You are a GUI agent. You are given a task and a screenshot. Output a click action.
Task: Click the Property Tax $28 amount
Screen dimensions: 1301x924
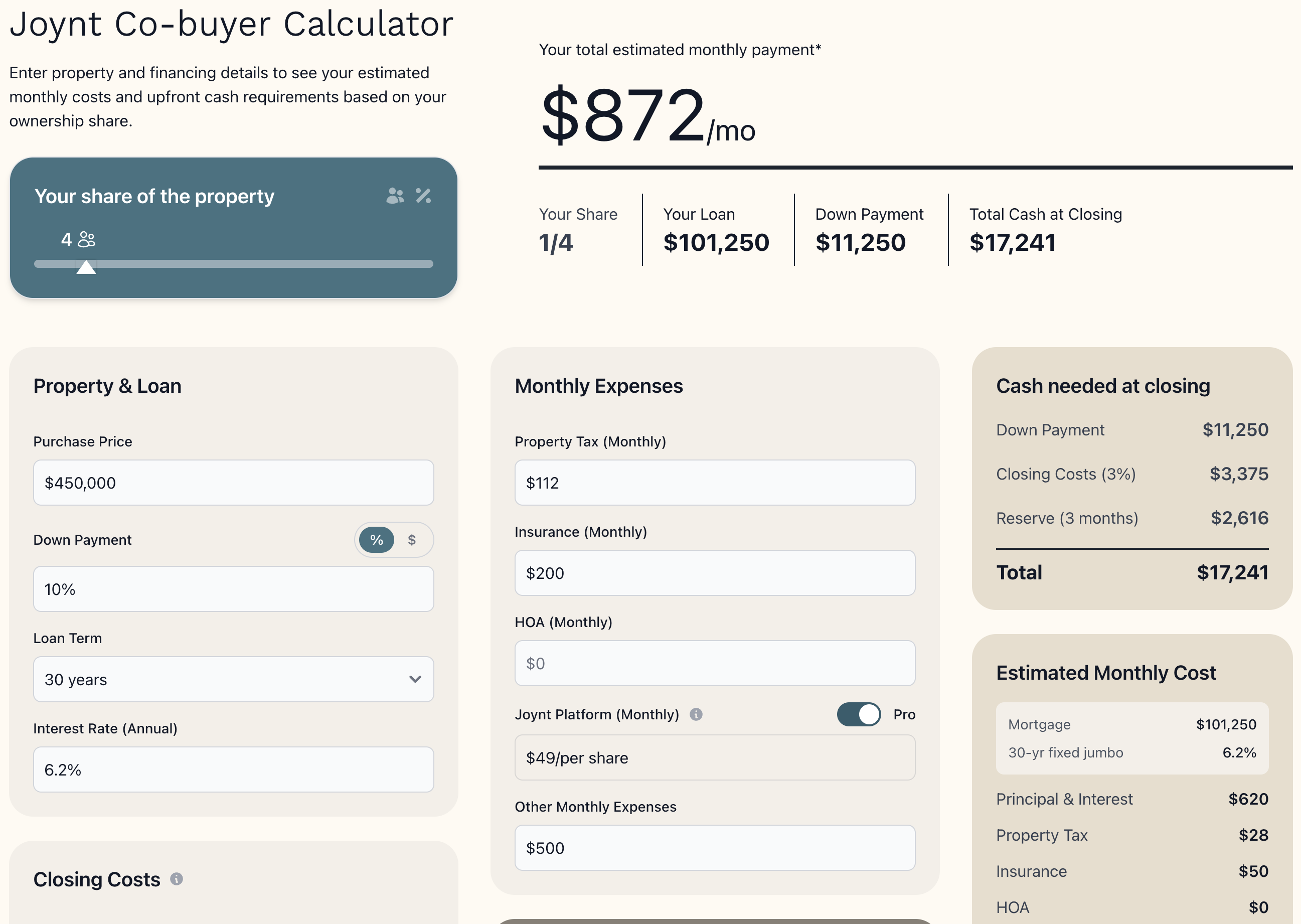coord(1253,835)
